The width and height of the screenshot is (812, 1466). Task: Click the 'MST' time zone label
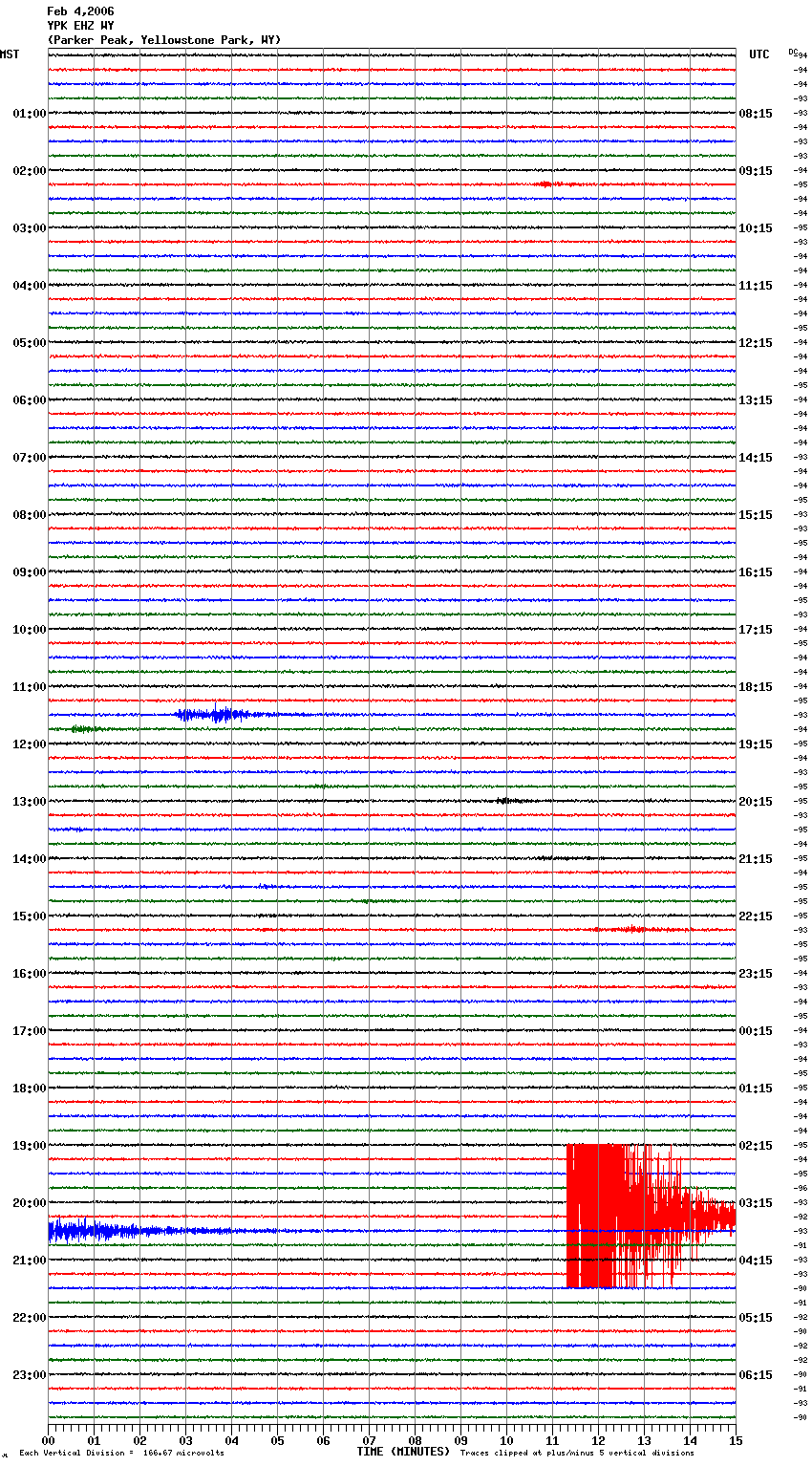coord(10,54)
